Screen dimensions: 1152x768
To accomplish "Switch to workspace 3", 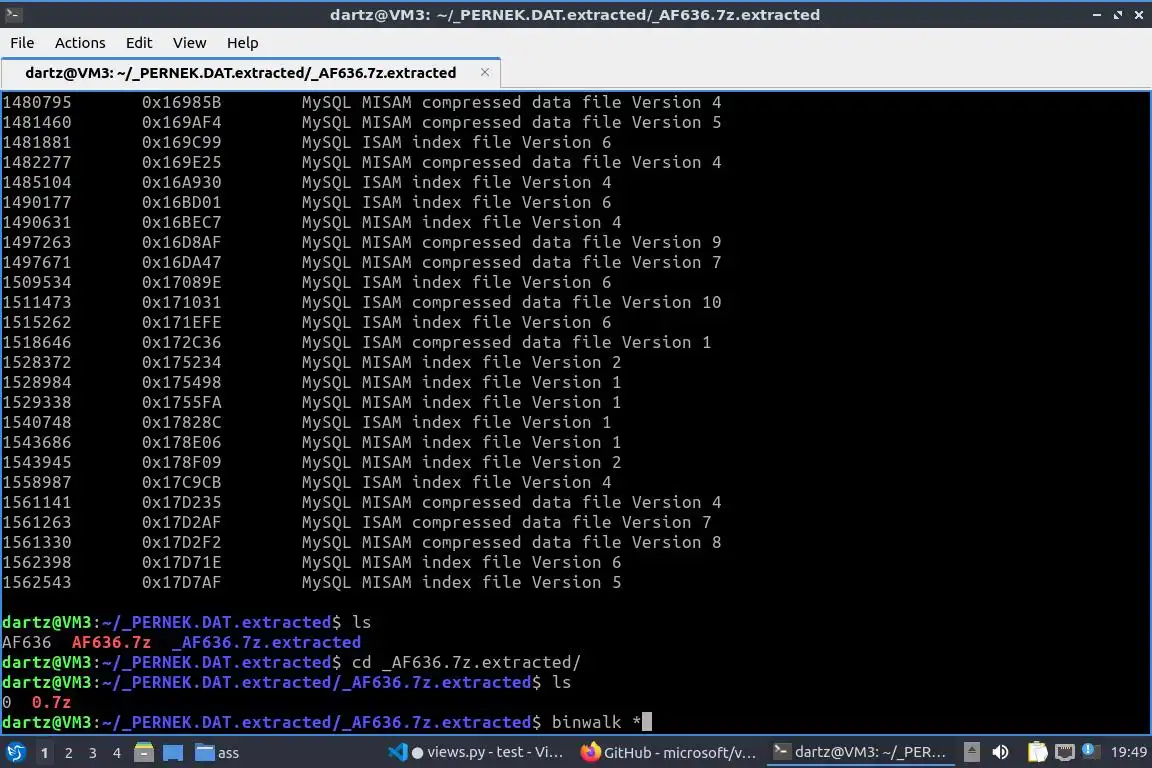I will (x=93, y=753).
